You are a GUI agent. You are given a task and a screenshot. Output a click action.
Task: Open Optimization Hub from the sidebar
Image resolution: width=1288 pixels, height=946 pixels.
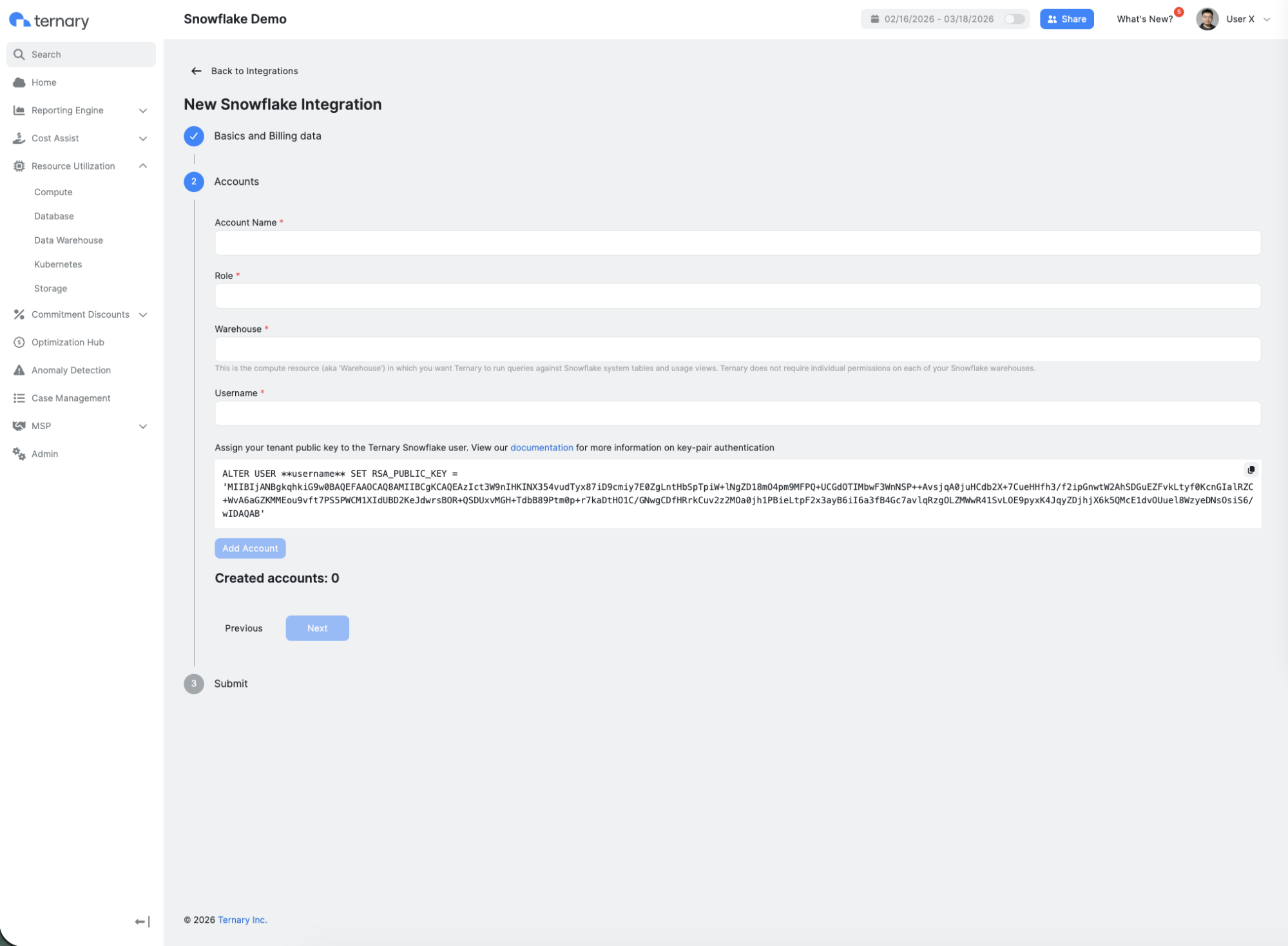(x=68, y=342)
